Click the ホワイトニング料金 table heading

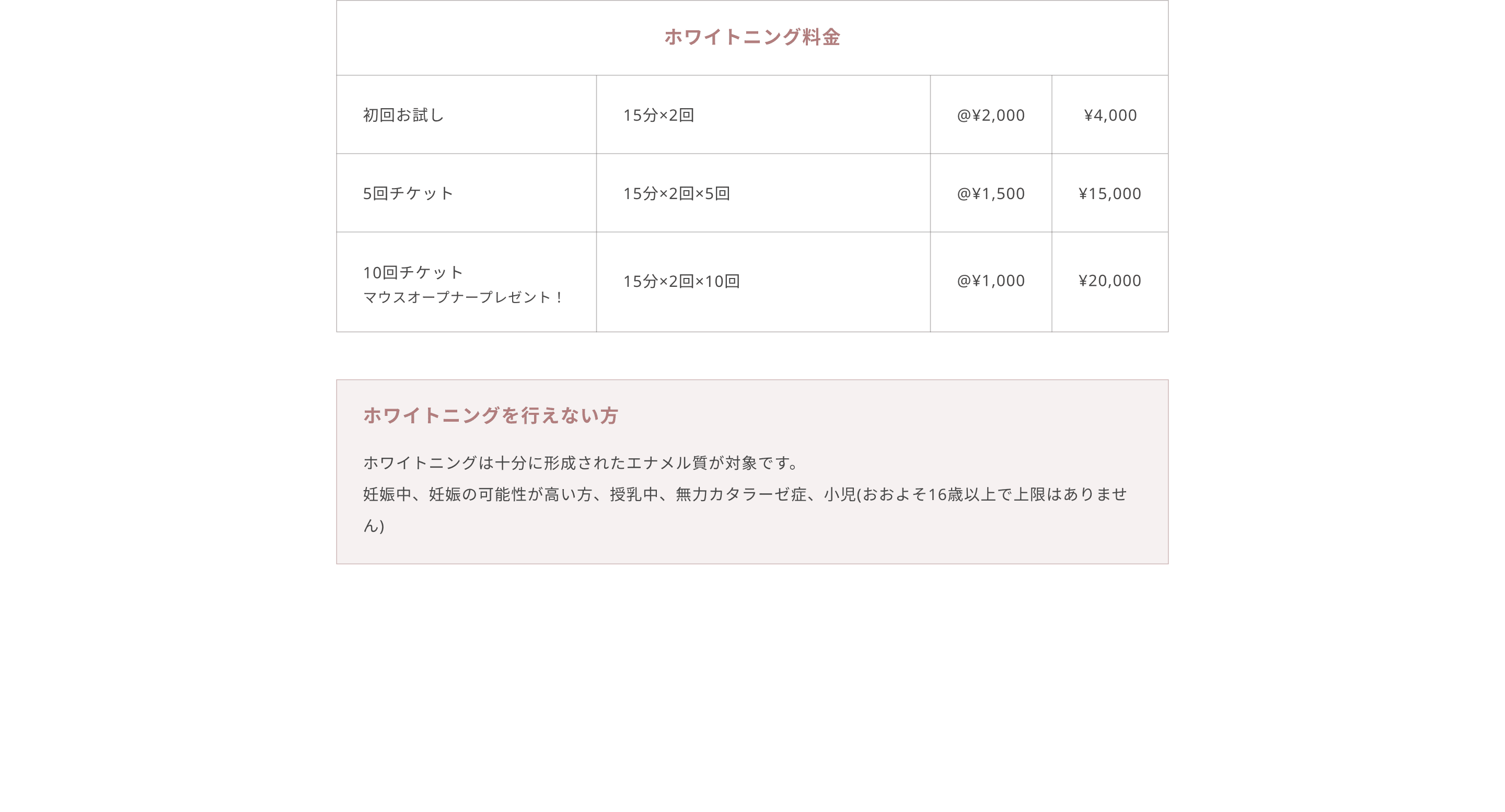click(752, 38)
